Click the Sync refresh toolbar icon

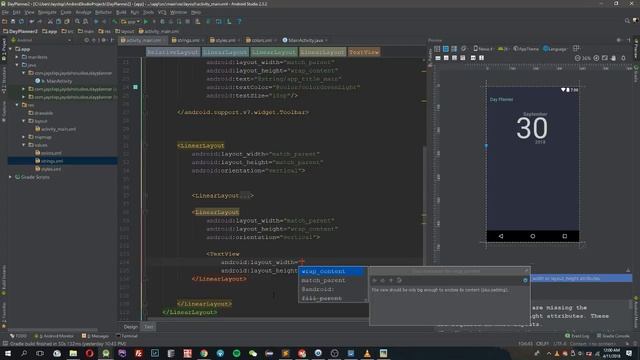[21, 21]
